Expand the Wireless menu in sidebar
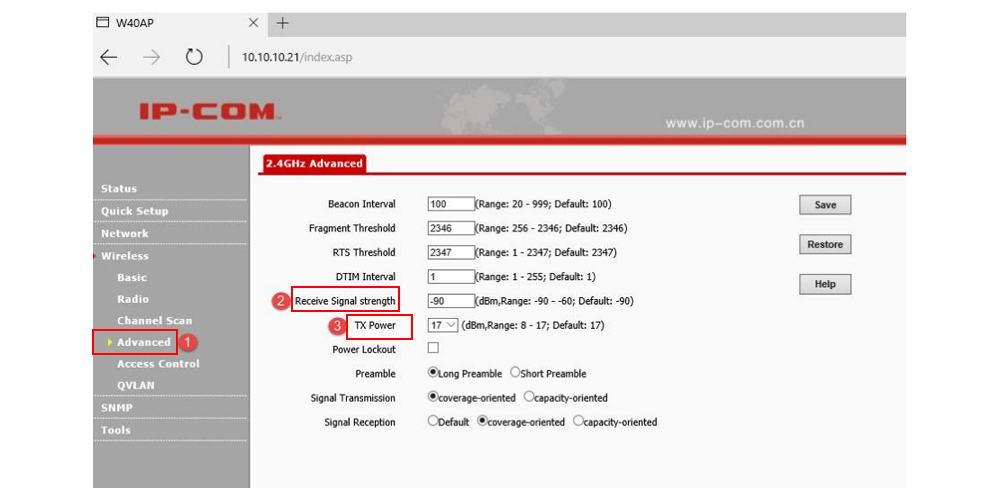Viewport: 1000px width, 500px height. [125, 256]
